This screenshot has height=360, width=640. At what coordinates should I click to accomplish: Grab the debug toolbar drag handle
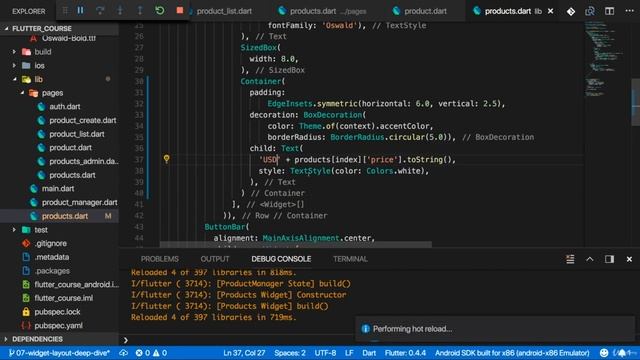(x=65, y=11)
